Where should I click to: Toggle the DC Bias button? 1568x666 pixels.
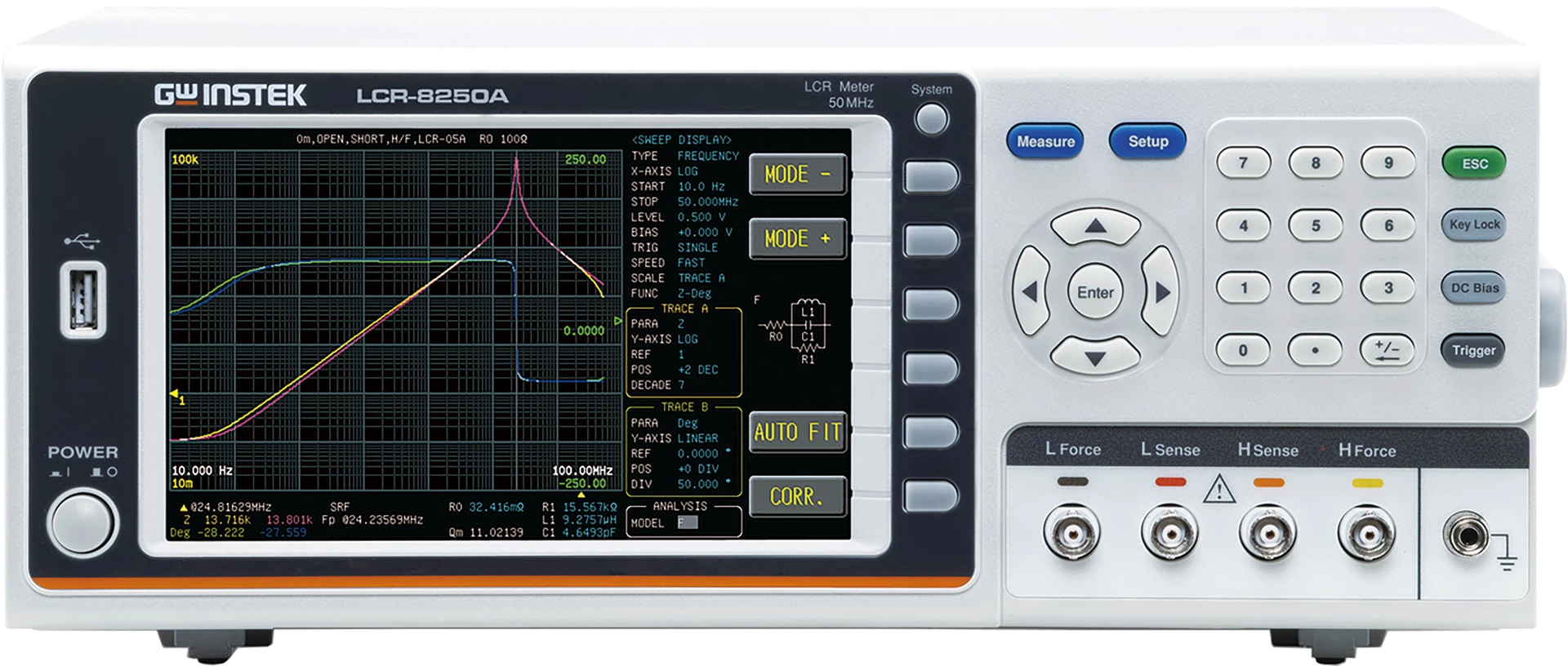coord(1474,288)
